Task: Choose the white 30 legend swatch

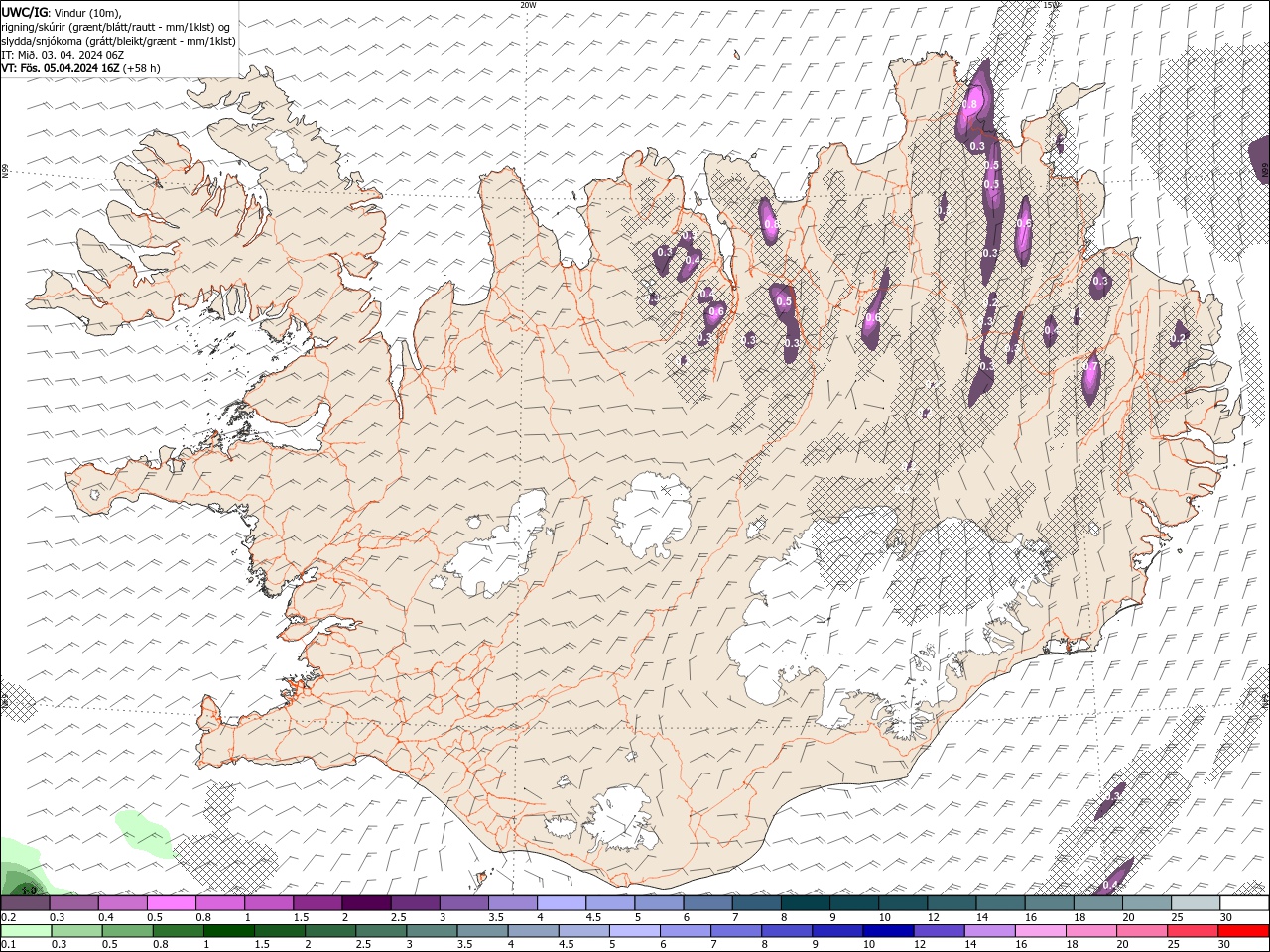Action: click(1244, 903)
